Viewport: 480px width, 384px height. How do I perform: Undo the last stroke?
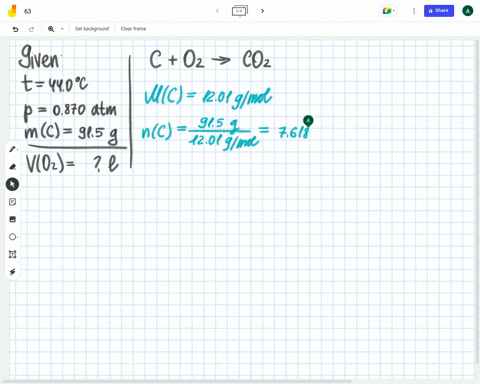click(x=15, y=29)
